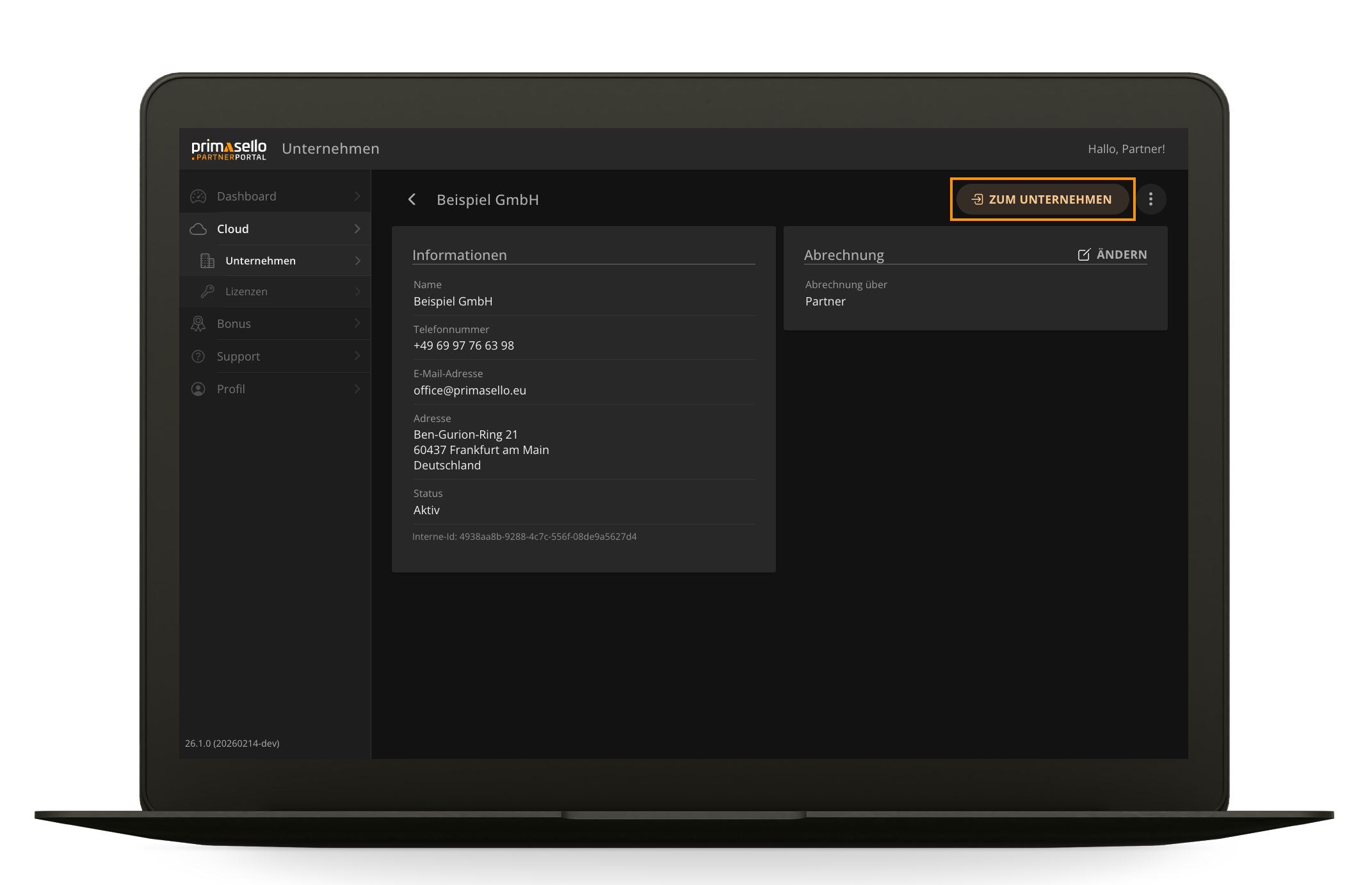Click the Lizenzen key icon
The image size is (1372, 885).
[x=207, y=291]
